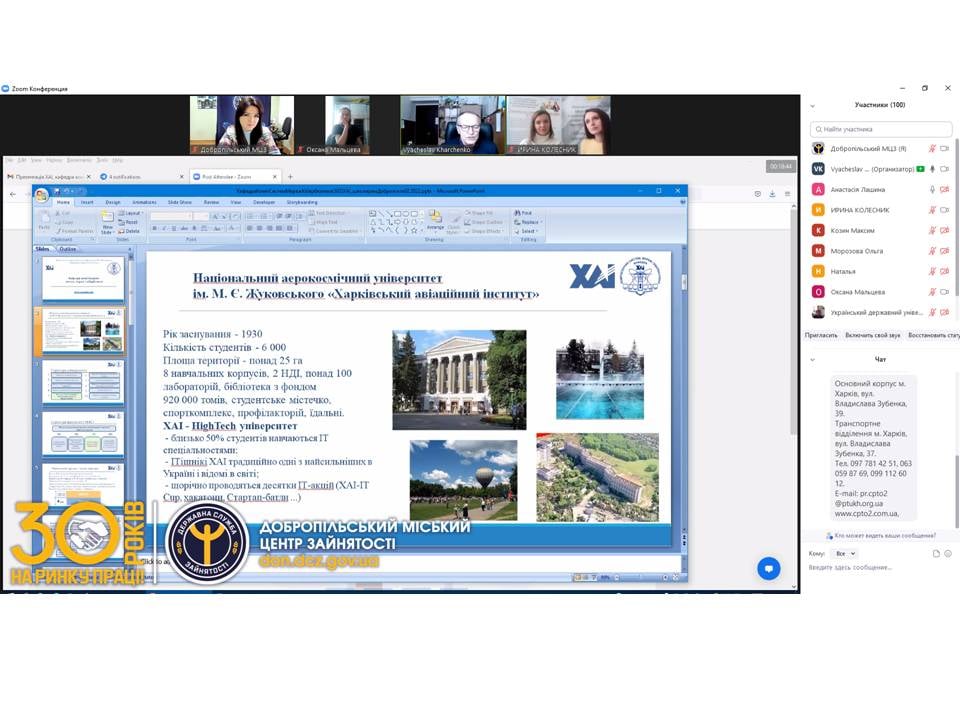Toggle microphone for Добропільський МЦЗ participant
960x720 pixels.
pyautogui.click(x=932, y=149)
